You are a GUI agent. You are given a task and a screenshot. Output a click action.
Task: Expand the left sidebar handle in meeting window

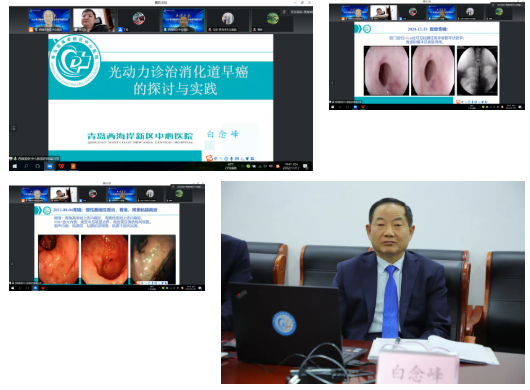click(x=13, y=128)
